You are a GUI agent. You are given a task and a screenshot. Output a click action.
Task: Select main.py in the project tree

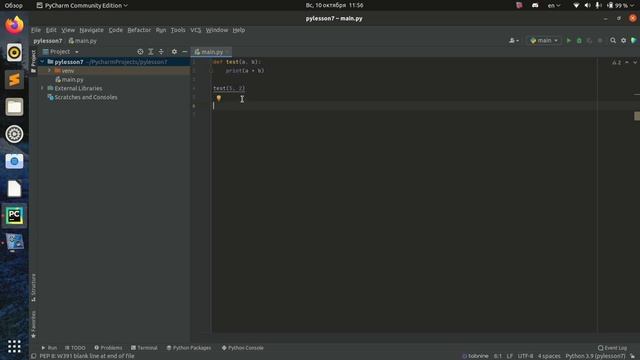[72, 80]
